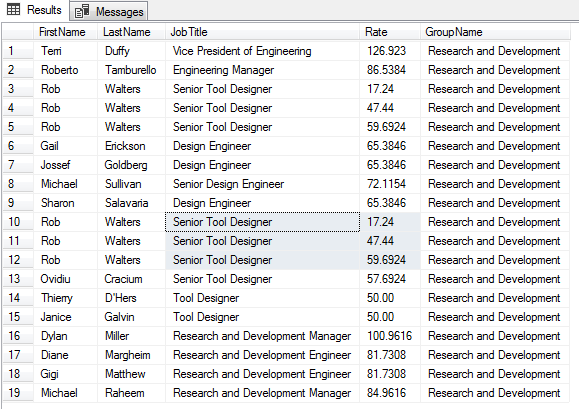Select row 19 using its row number

point(18,393)
